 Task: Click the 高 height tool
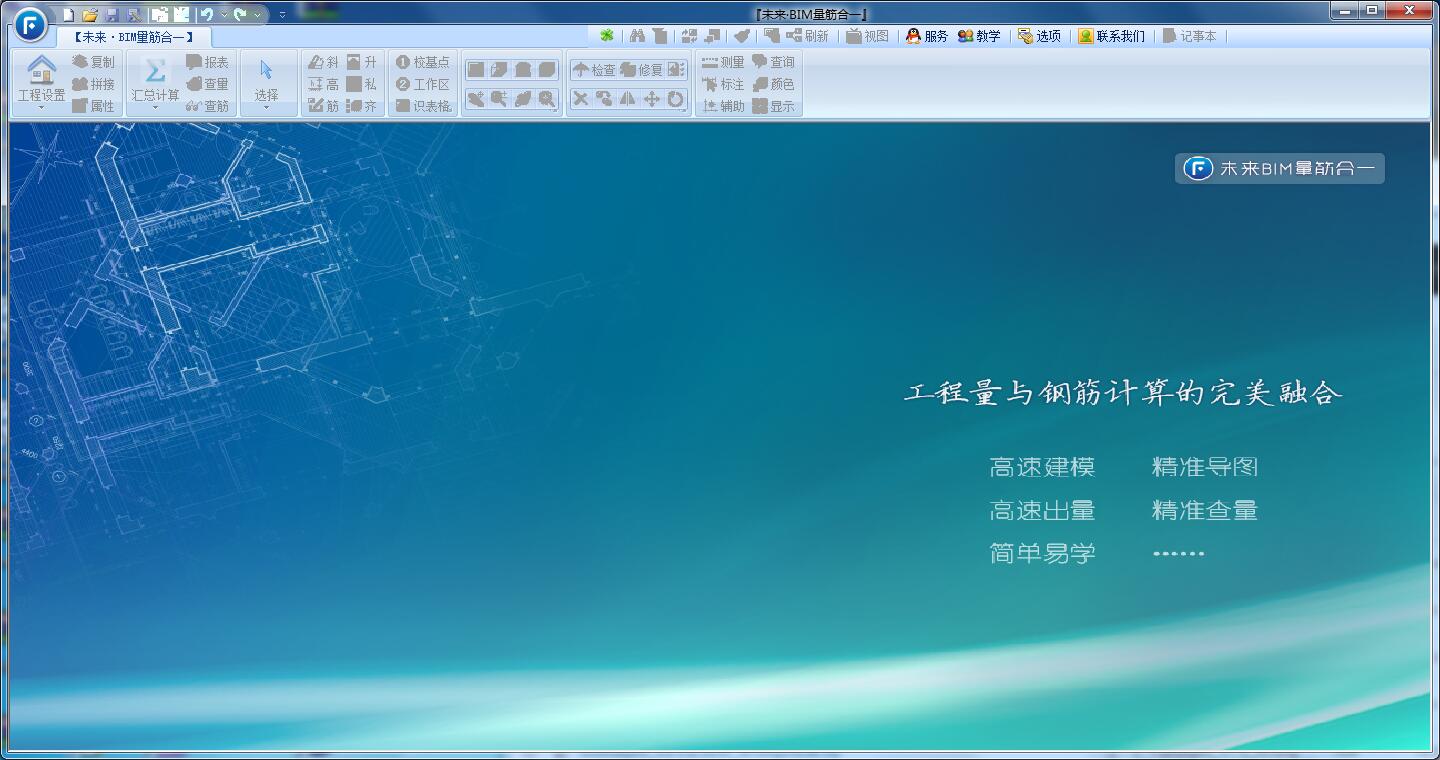(x=323, y=84)
